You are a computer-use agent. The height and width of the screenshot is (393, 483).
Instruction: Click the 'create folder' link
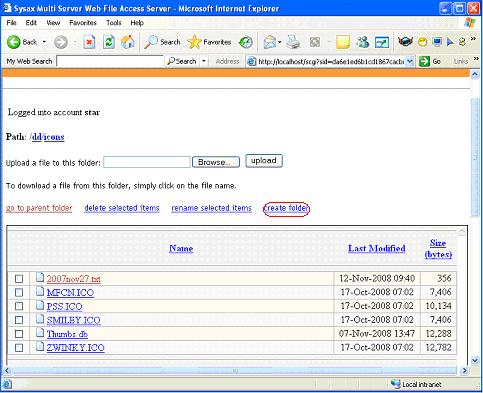pyautogui.click(x=286, y=208)
